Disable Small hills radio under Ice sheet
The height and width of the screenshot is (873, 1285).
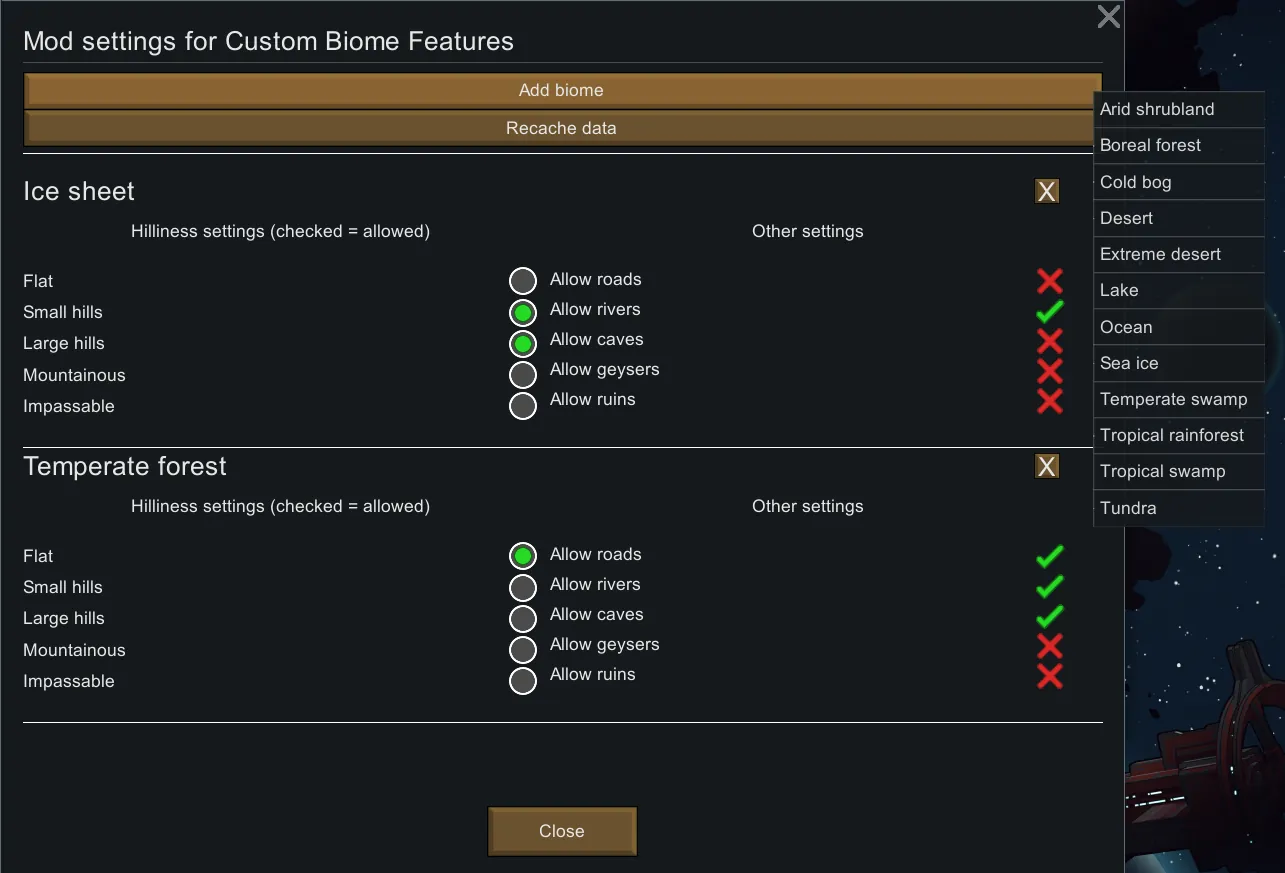pyautogui.click(x=523, y=313)
